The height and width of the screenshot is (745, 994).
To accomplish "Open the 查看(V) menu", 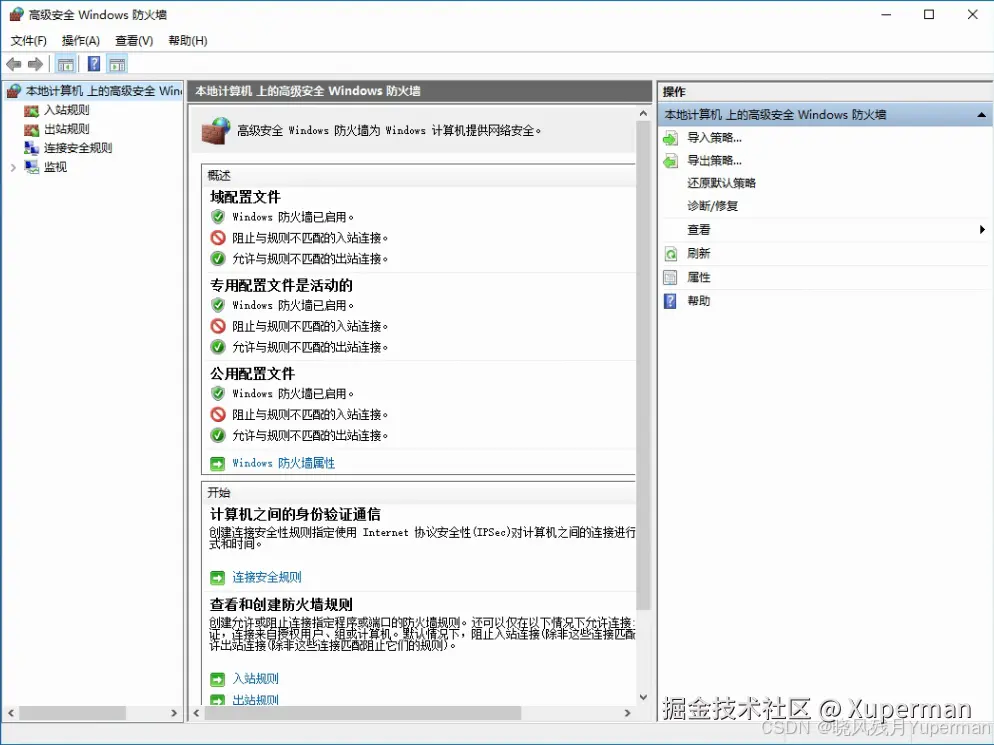I will point(134,41).
